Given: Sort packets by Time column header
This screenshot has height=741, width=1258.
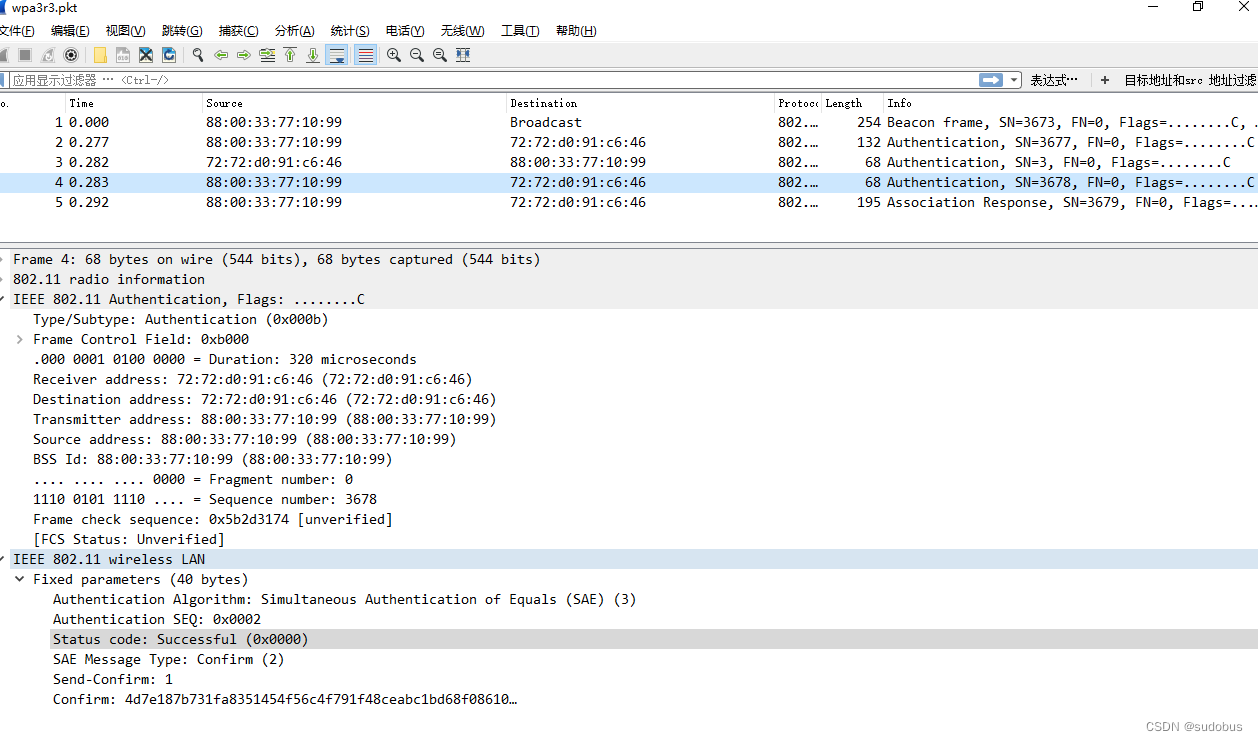Looking at the screenshot, I should click(x=134, y=103).
